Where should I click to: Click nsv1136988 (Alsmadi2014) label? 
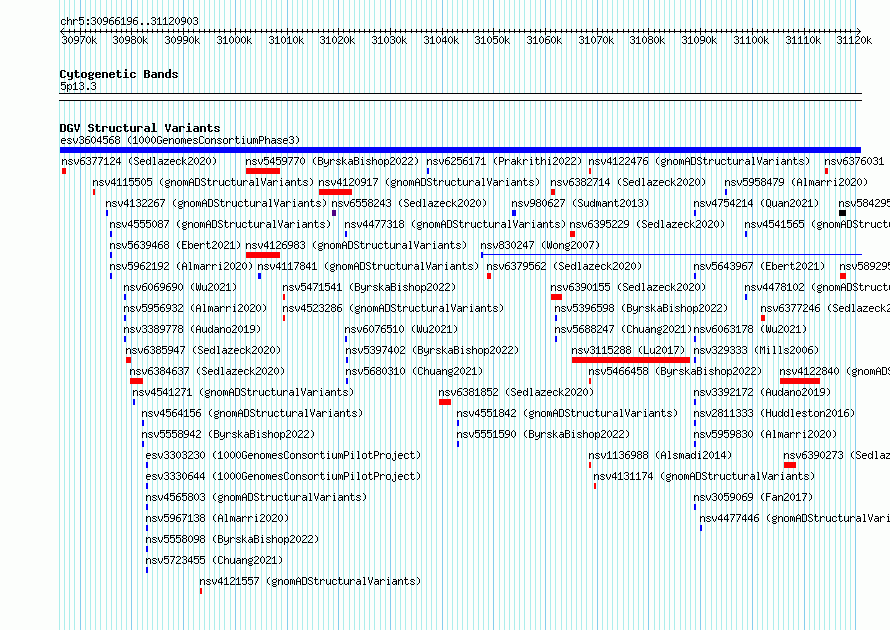[x=661, y=455]
